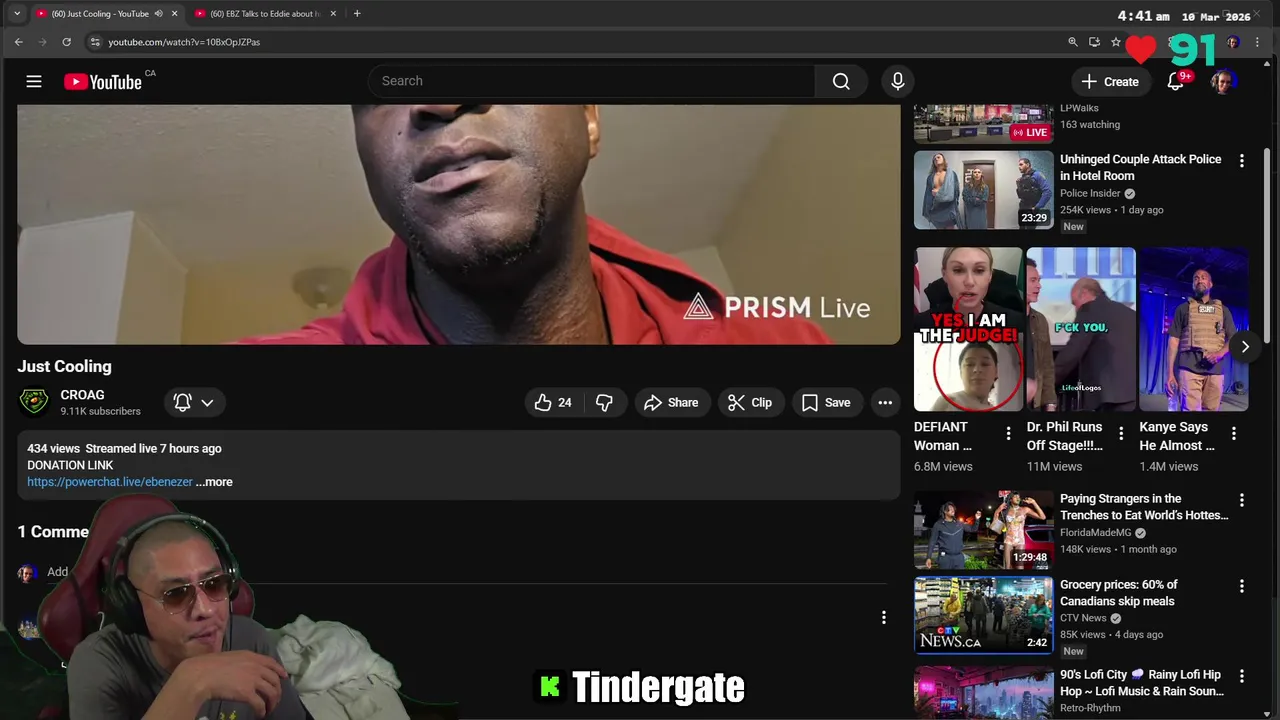This screenshot has height=720, width=1280.
Task: Open FloridaMadeMG channel name
Action: [x=1096, y=533]
